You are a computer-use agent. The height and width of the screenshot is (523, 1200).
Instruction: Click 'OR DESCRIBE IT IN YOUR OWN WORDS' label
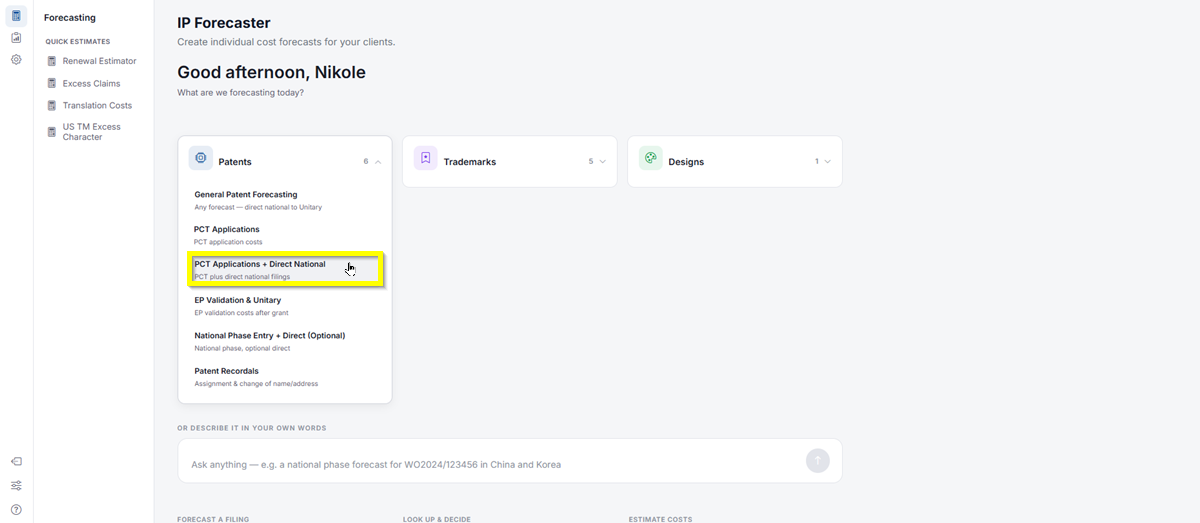click(x=252, y=428)
